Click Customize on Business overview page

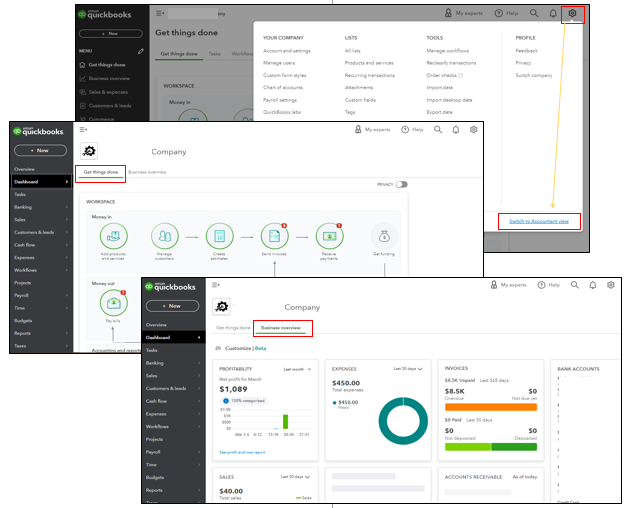tap(238, 348)
